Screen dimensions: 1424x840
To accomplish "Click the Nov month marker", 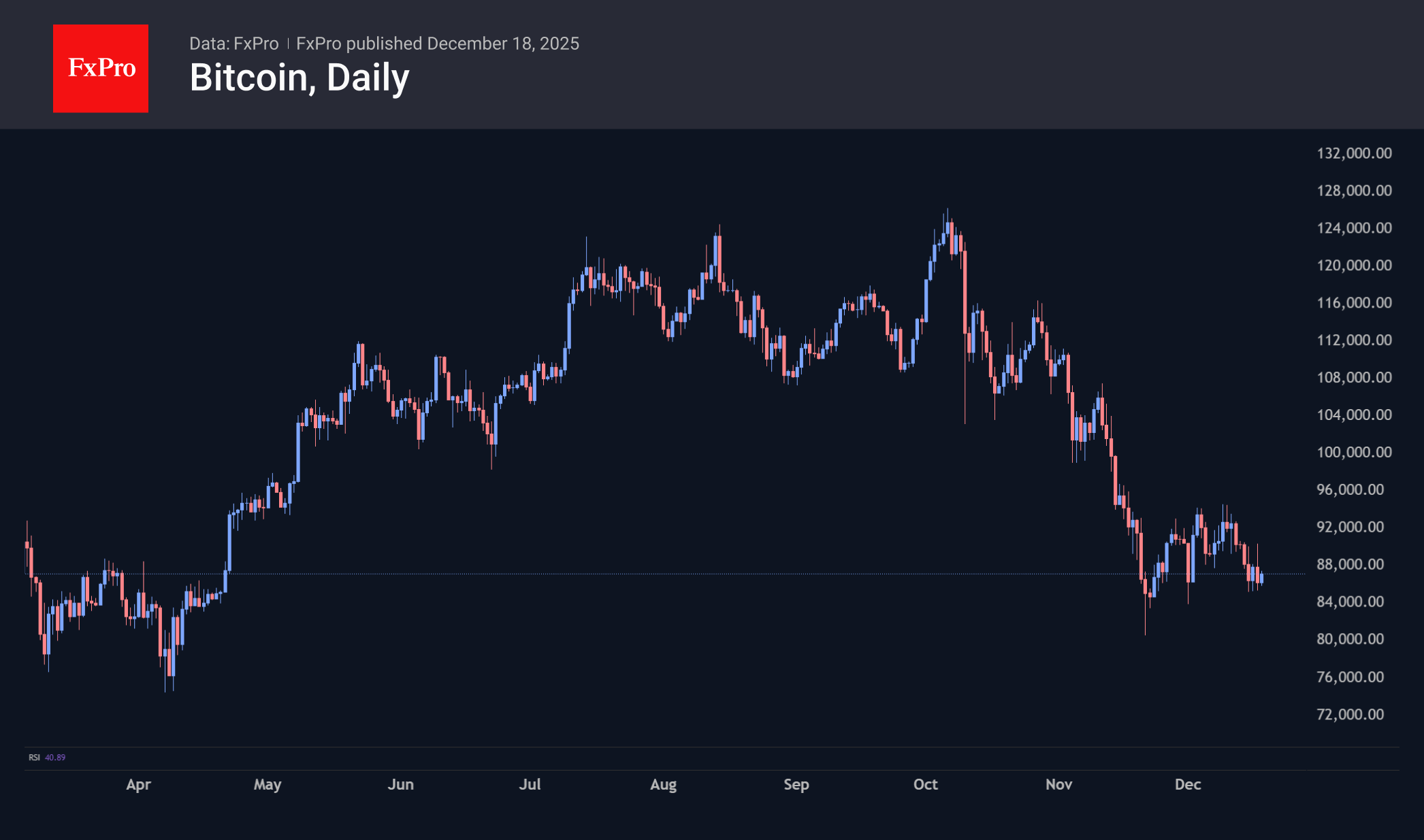I will [1058, 784].
